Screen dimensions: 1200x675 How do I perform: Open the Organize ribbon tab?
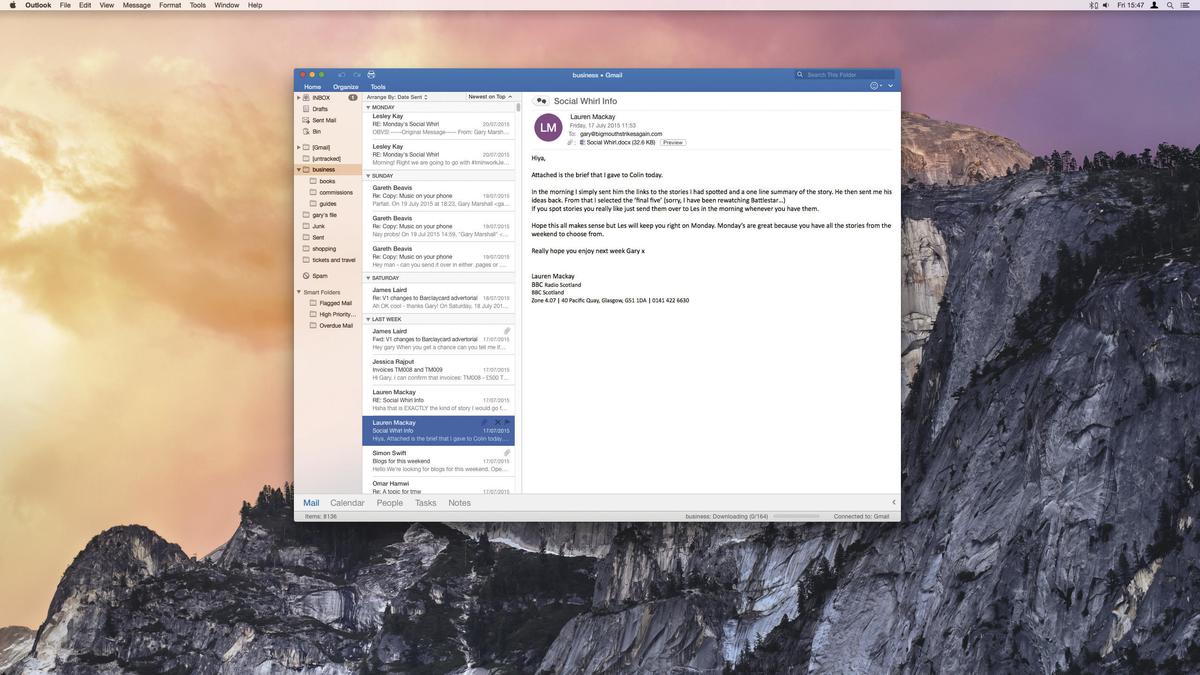[346, 87]
